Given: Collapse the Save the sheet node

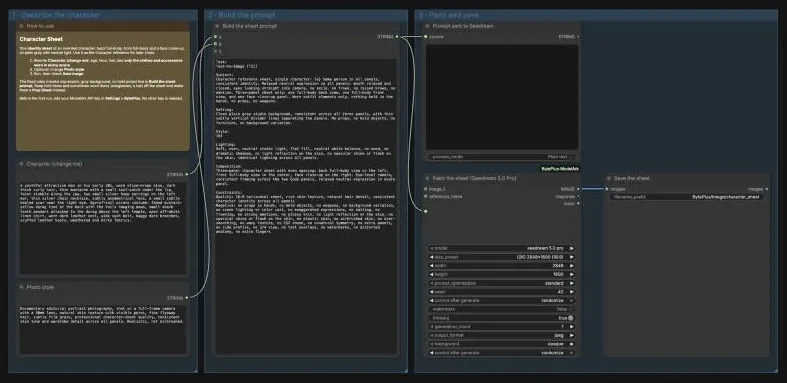Looking at the screenshot, I should [x=609, y=178].
